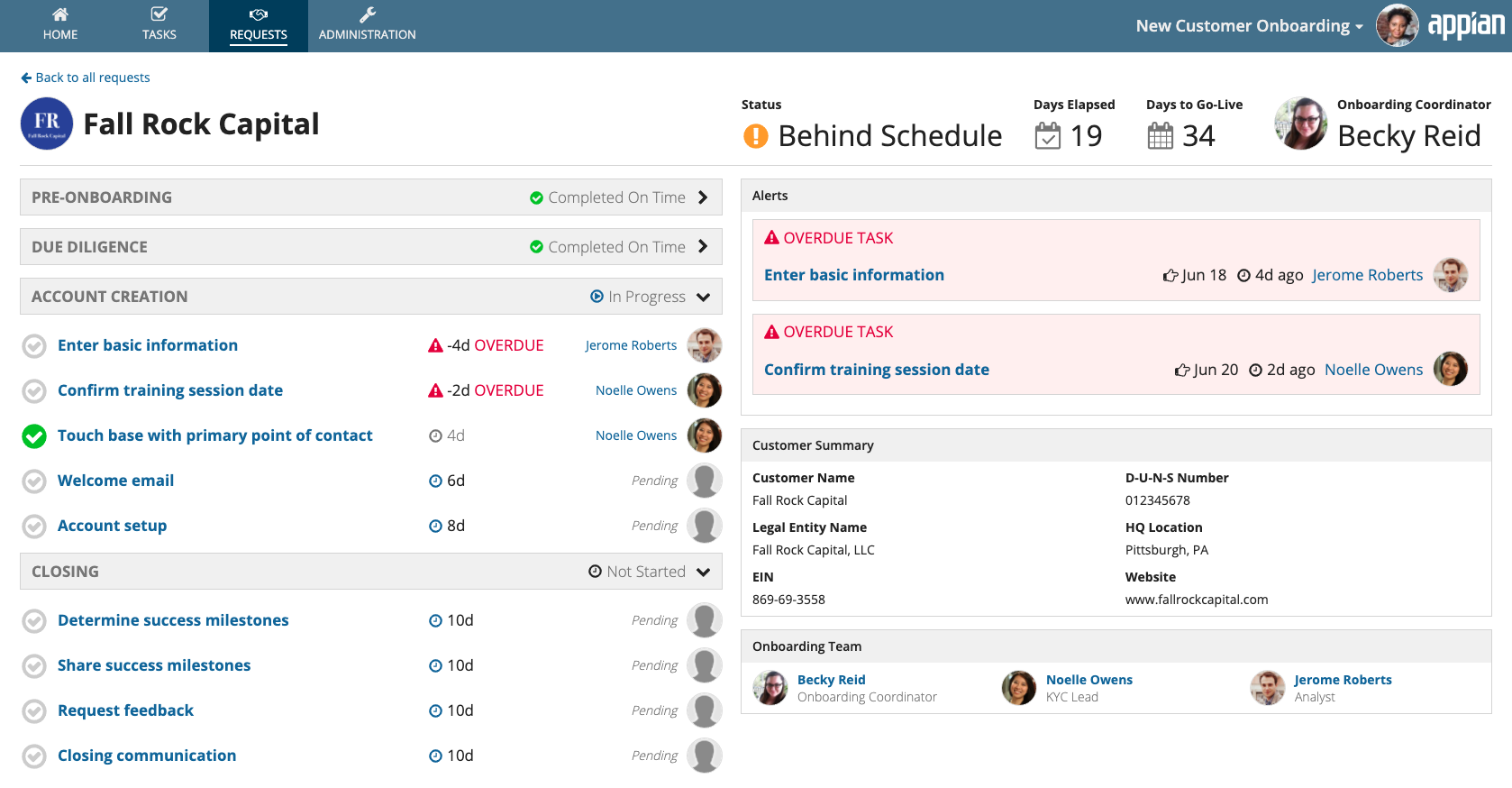The width and height of the screenshot is (1512, 788).
Task: Click Jerome Roberts avatar in Enter basic information row
Action: 705,345
